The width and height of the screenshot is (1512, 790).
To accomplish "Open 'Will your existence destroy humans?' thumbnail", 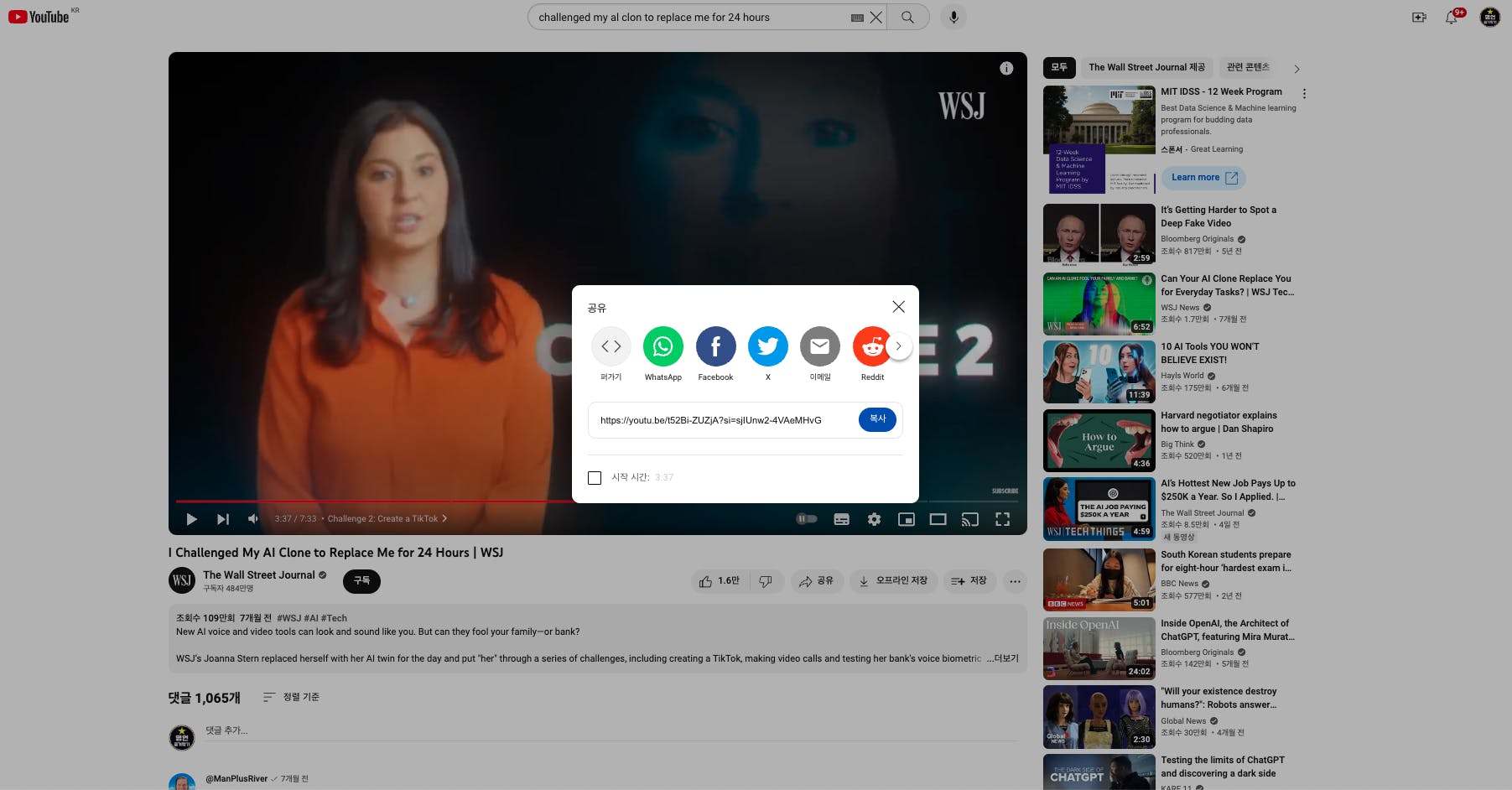I will click(x=1099, y=717).
